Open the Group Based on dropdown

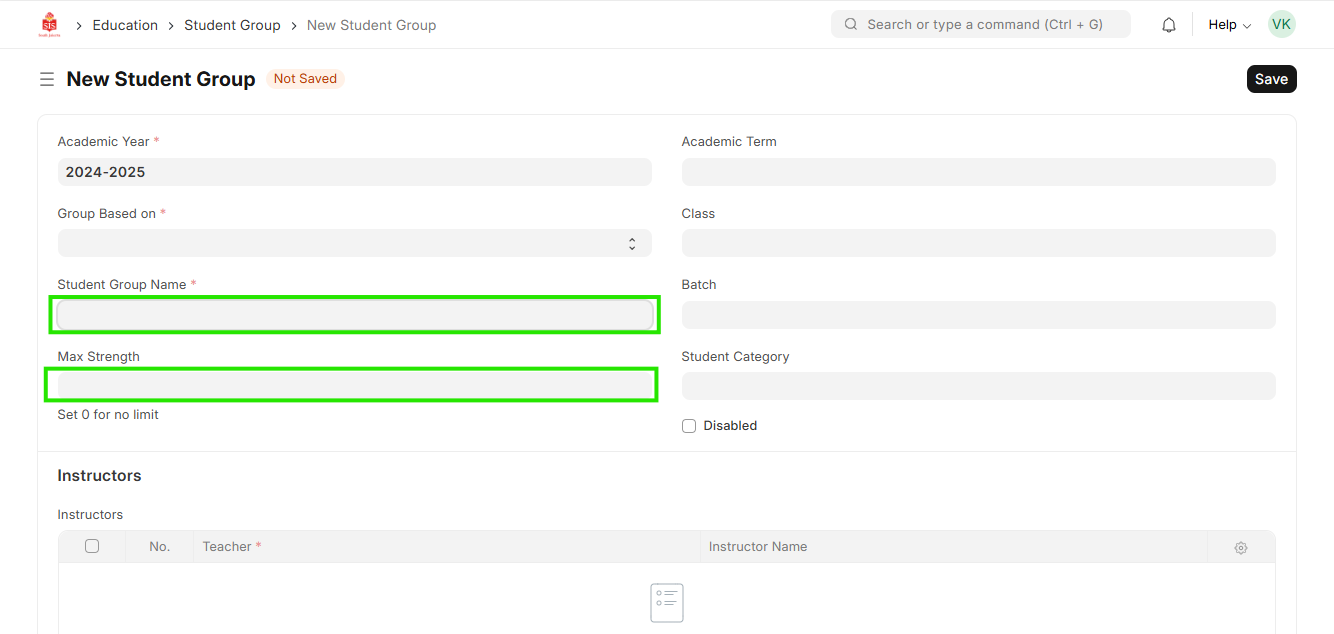pyautogui.click(x=354, y=243)
